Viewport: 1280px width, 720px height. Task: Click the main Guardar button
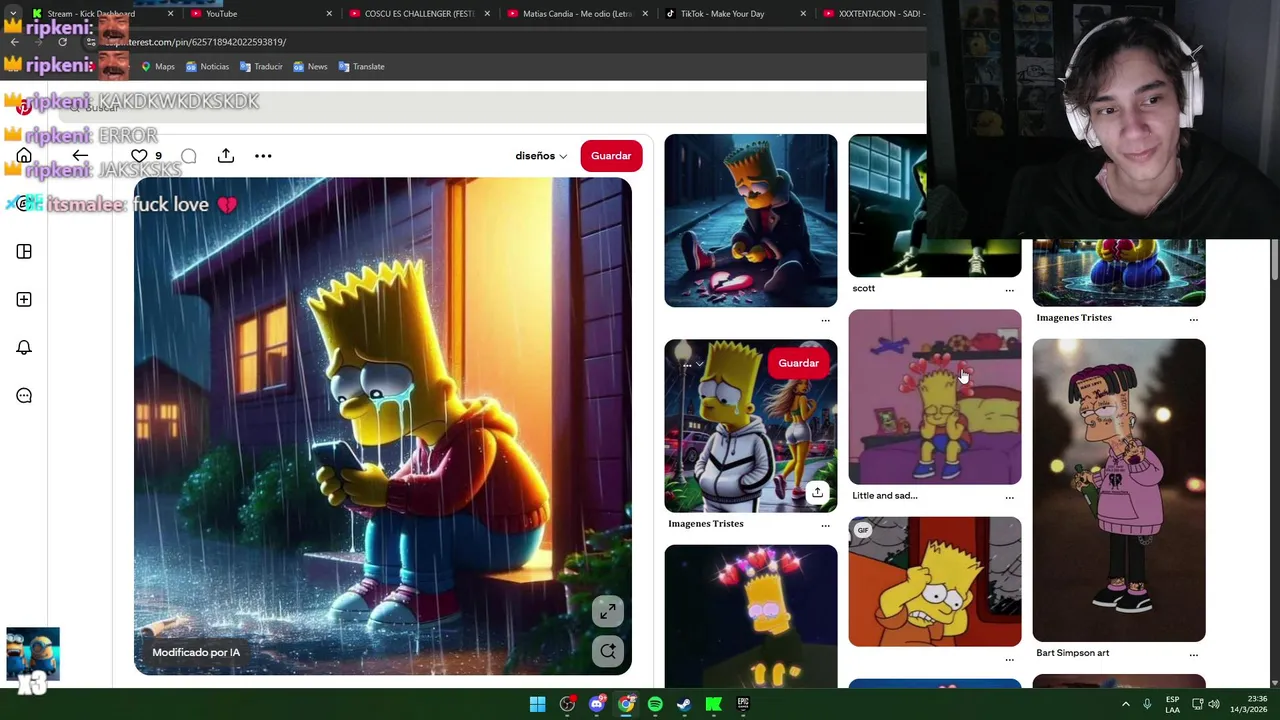pyautogui.click(x=611, y=156)
